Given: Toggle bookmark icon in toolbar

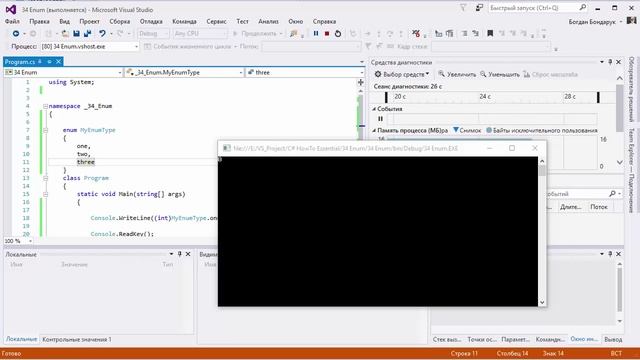Looking at the screenshot, I should coord(490,33).
